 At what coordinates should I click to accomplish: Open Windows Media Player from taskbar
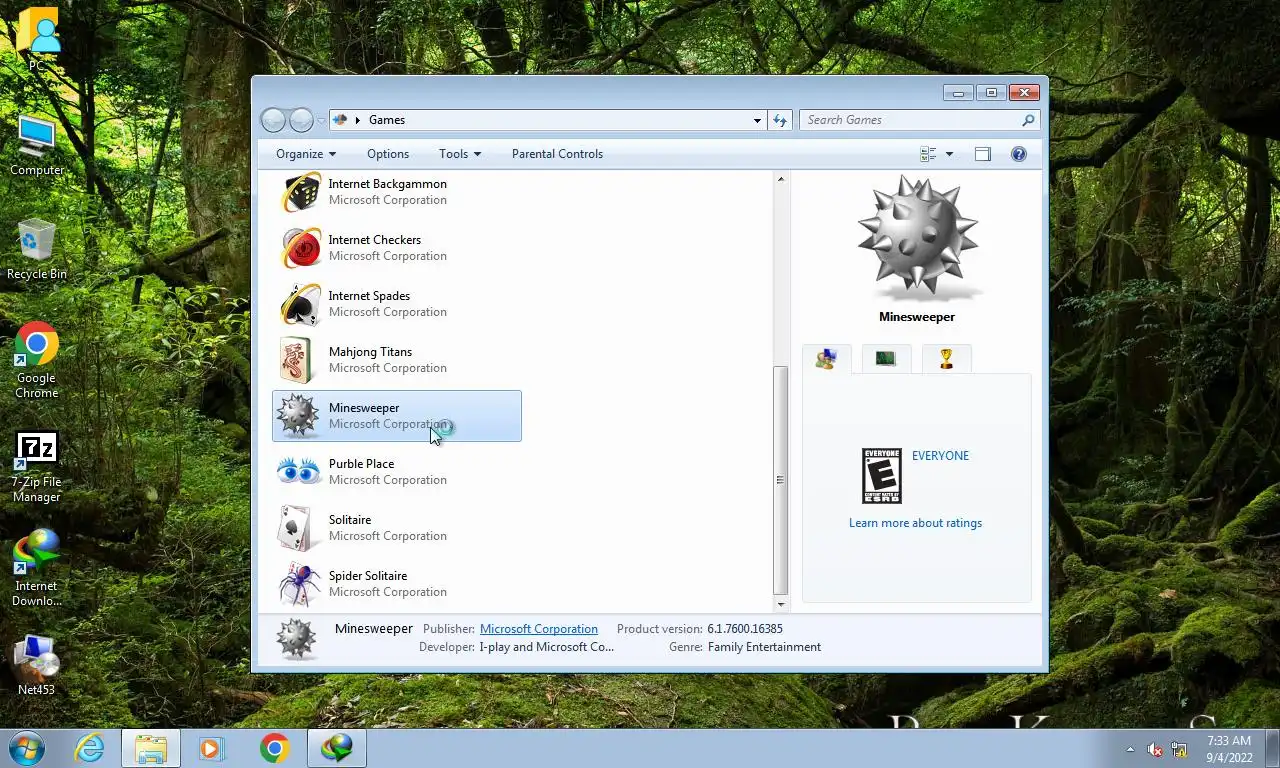click(x=211, y=748)
